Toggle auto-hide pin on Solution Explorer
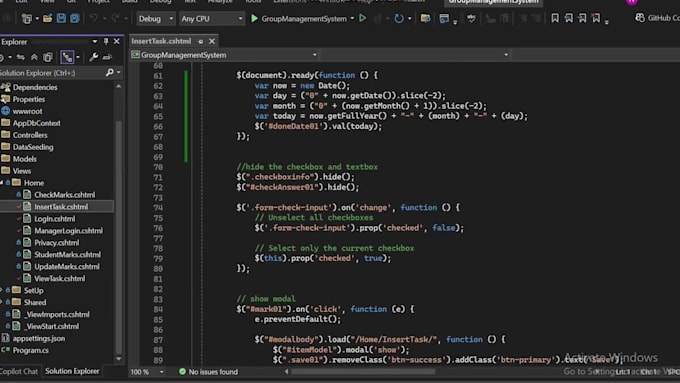 pos(106,42)
